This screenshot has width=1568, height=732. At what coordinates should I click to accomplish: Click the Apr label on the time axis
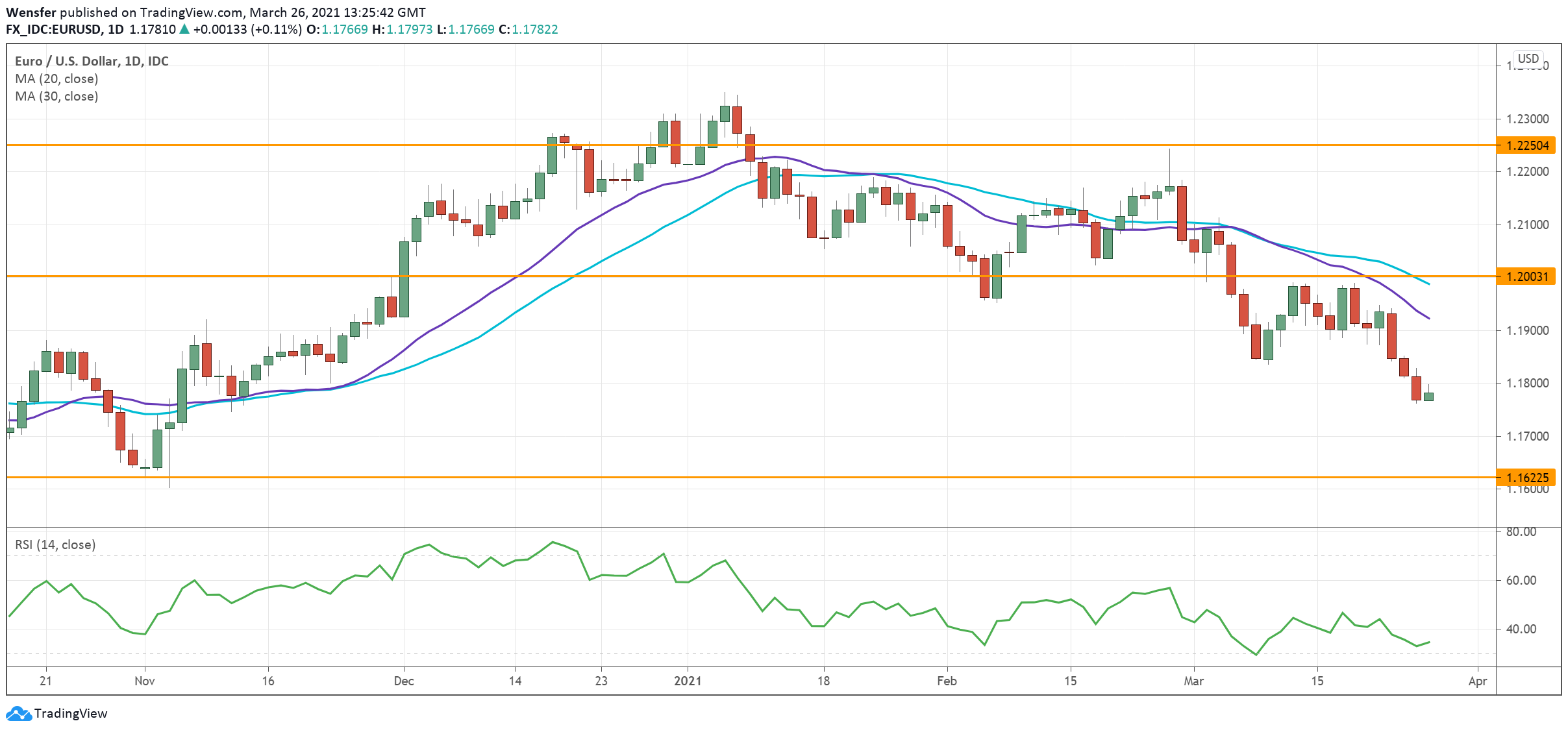[1477, 681]
